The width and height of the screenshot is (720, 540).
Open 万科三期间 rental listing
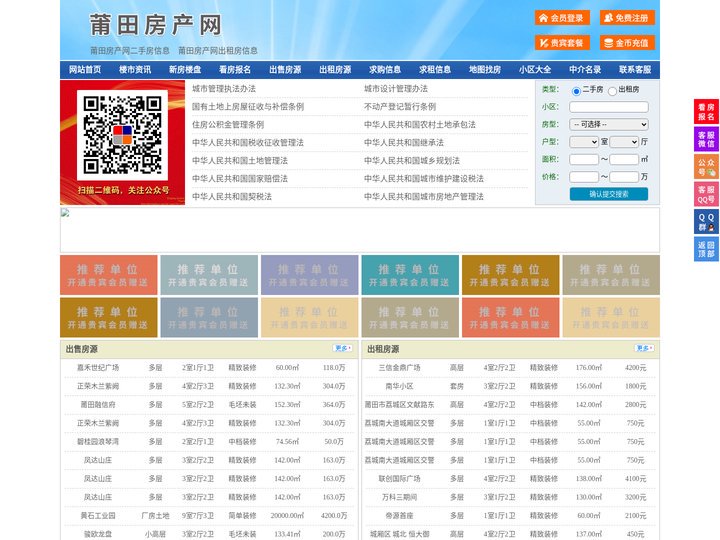[x=399, y=497]
